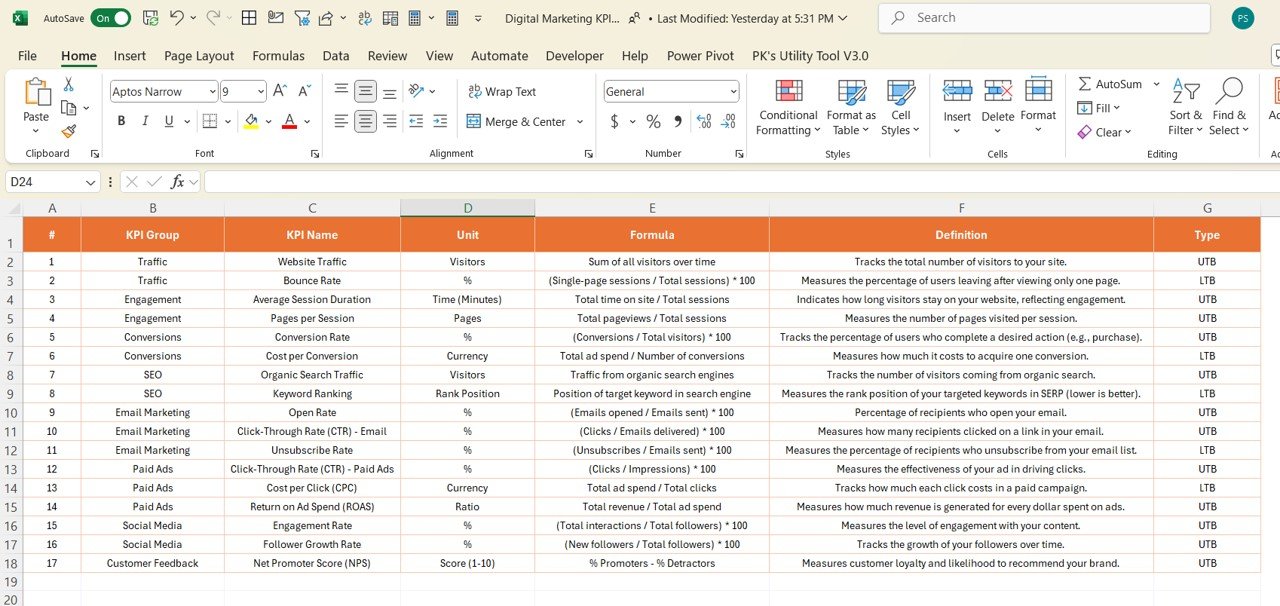
Task: Apply the red font color swatch
Action: pyautogui.click(x=290, y=121)
